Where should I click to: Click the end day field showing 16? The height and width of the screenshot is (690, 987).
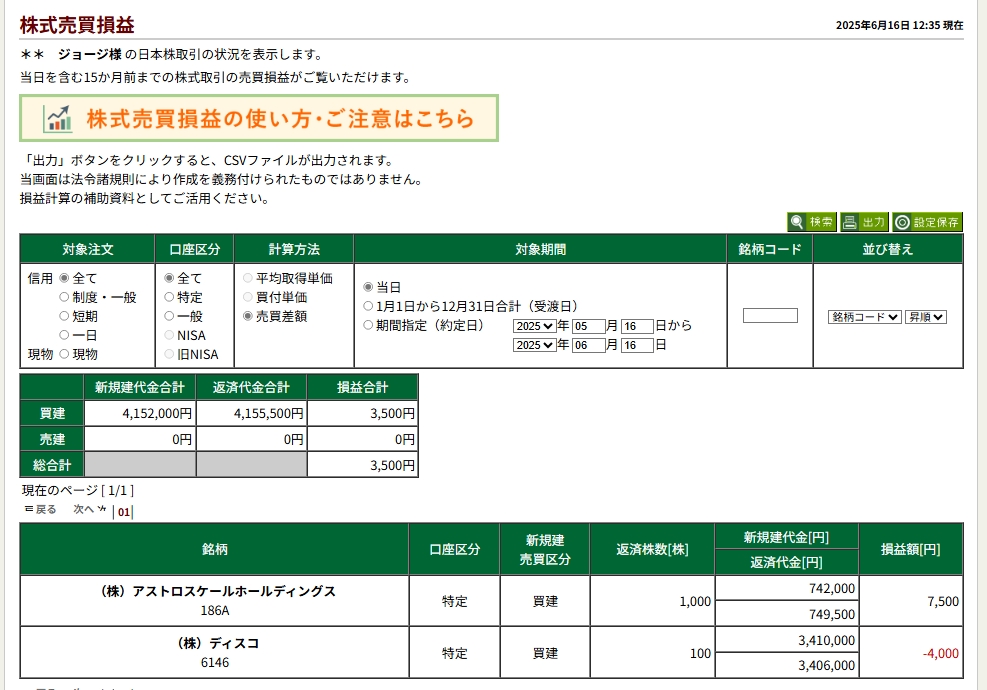pos(636,345)
